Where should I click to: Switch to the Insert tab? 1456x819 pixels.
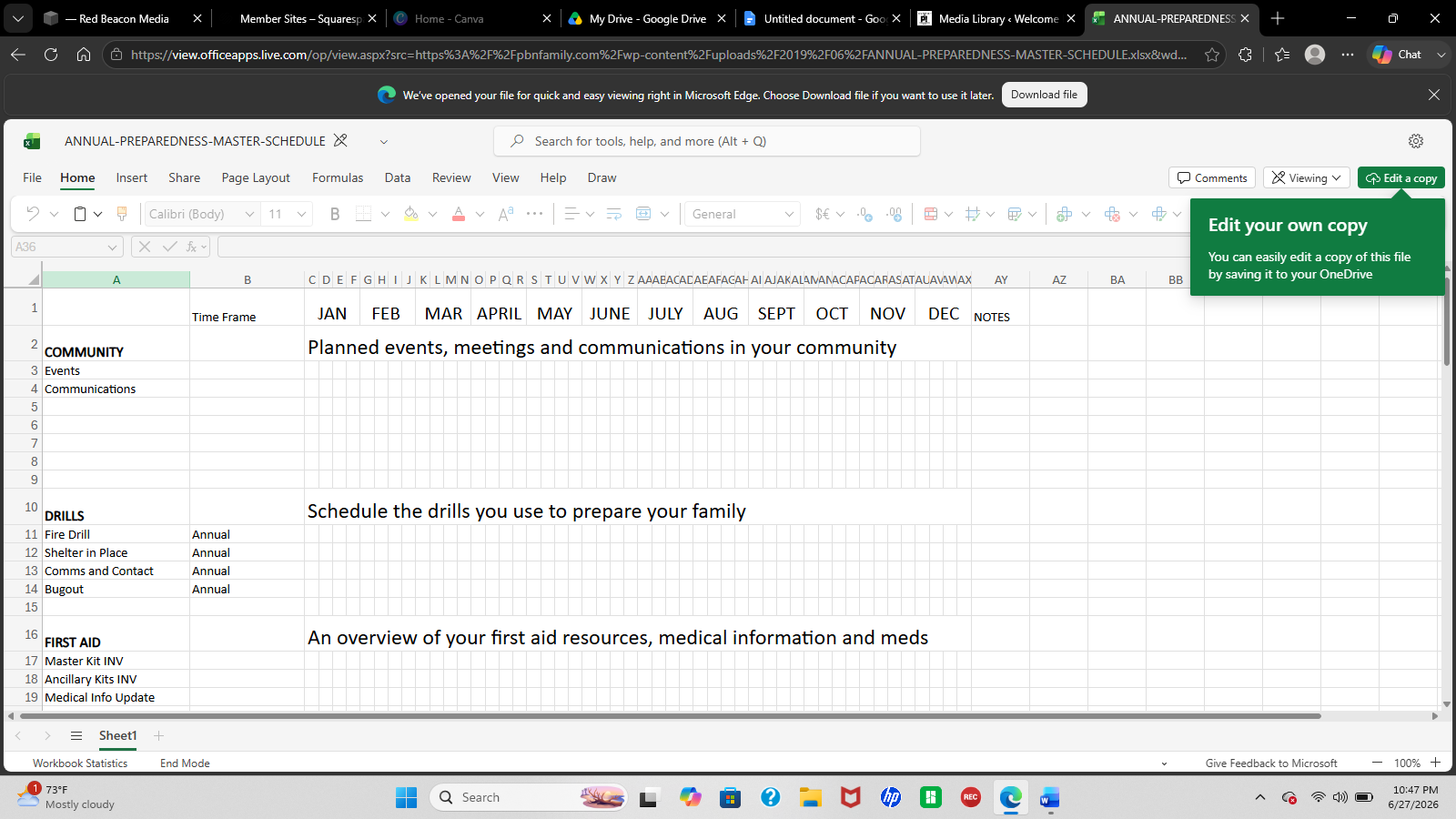point(132,177)
